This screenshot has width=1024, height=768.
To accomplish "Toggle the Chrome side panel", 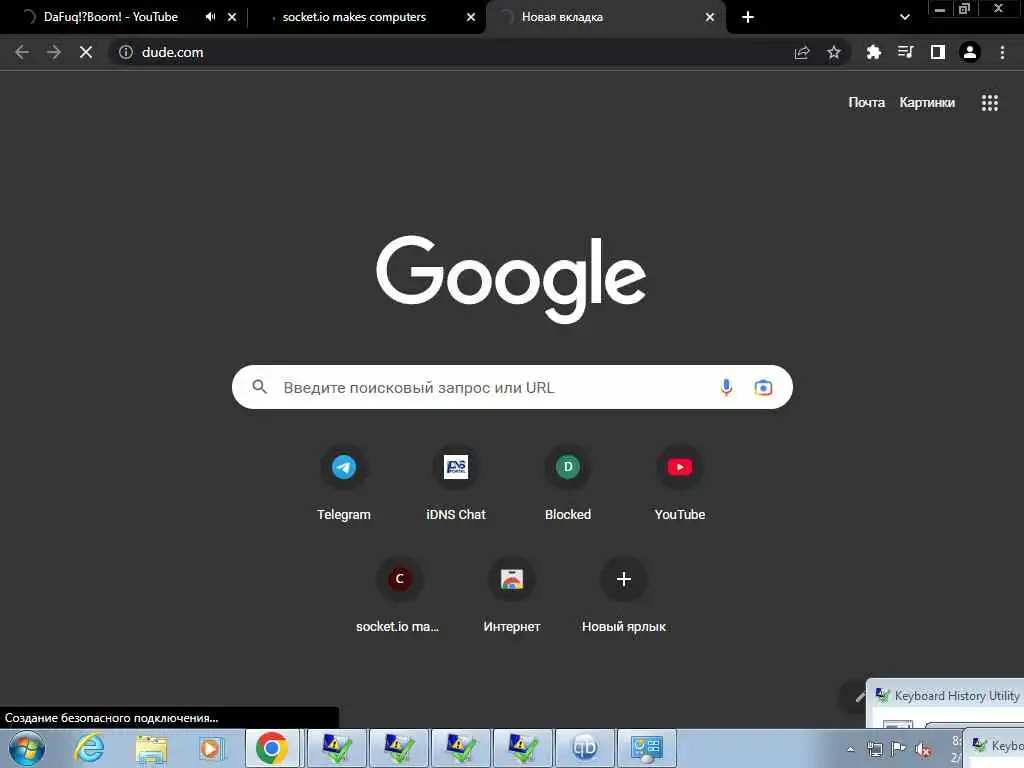I will click(938, 52).
